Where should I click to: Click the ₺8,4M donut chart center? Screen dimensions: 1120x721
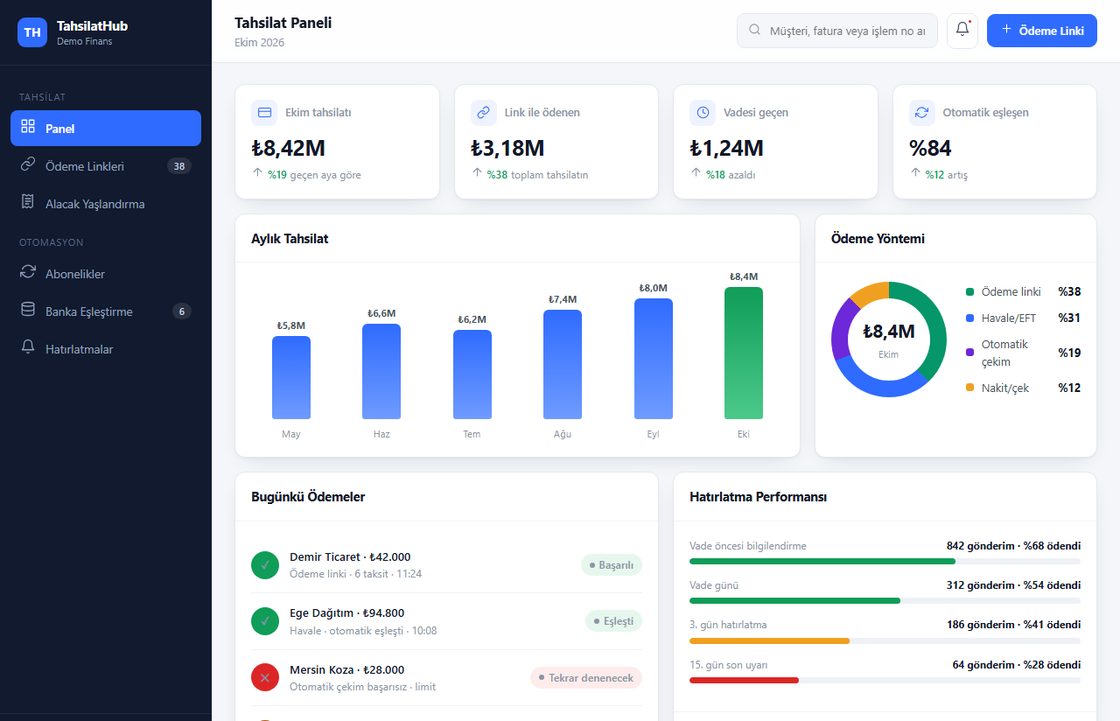[889, 332]
